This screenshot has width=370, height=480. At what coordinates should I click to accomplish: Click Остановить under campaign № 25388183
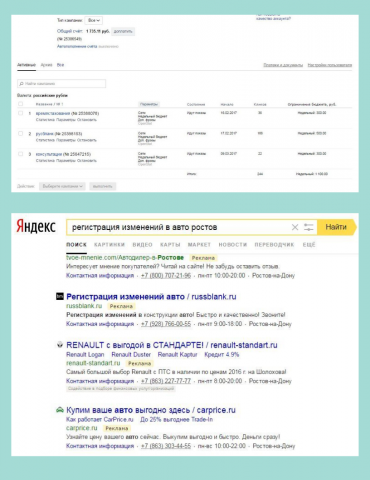click(x=87, y=140)
